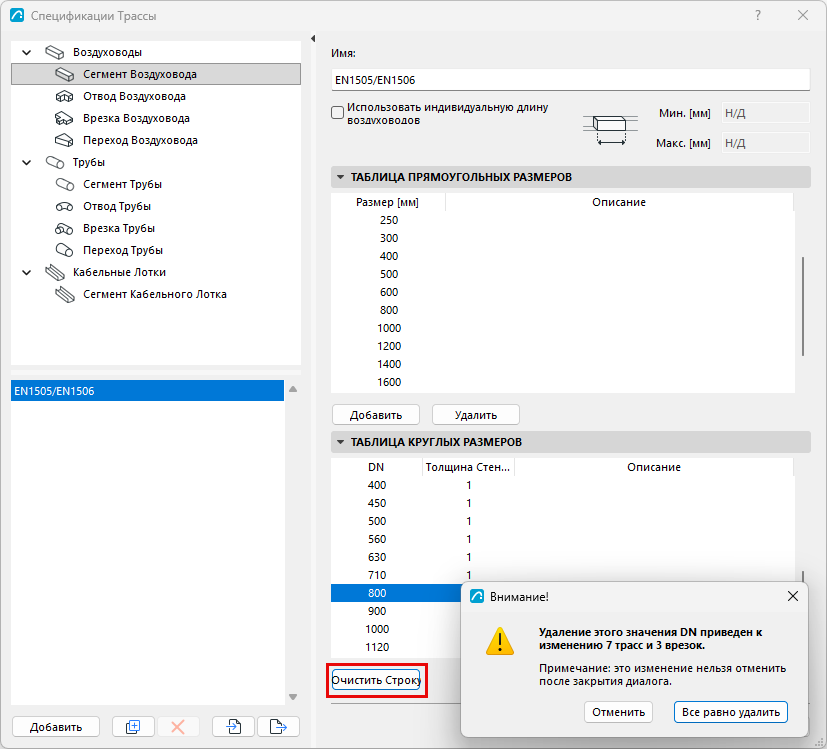Click the rectangular sizes table scrollbar
827x749 pixels.
803,306
